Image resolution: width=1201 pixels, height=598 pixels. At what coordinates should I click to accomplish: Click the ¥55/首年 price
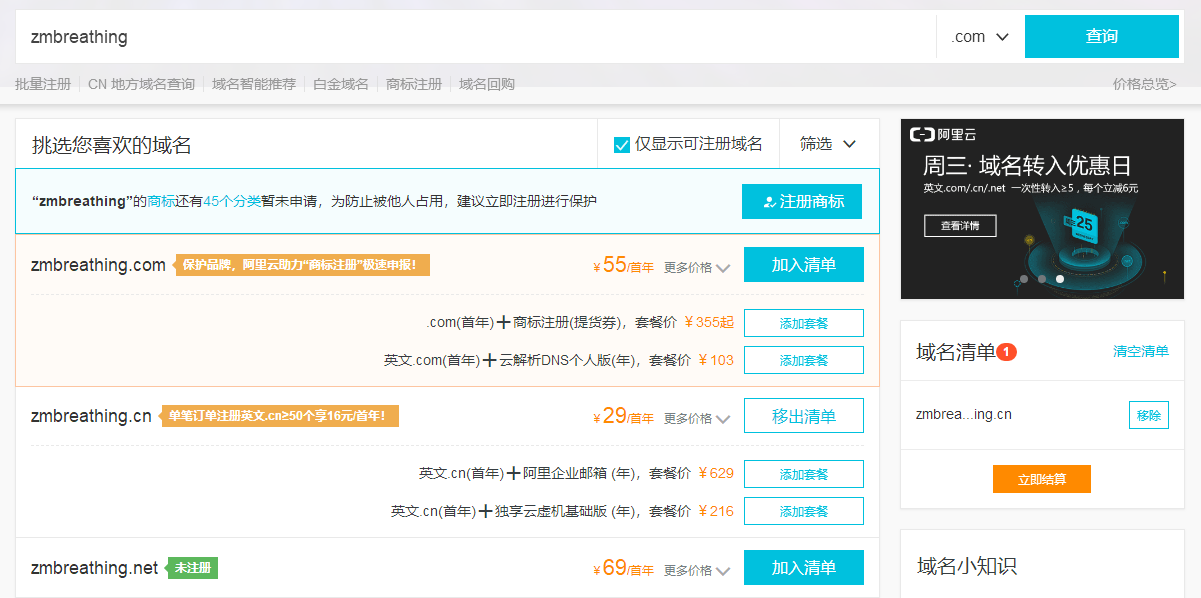click(624, 265)
